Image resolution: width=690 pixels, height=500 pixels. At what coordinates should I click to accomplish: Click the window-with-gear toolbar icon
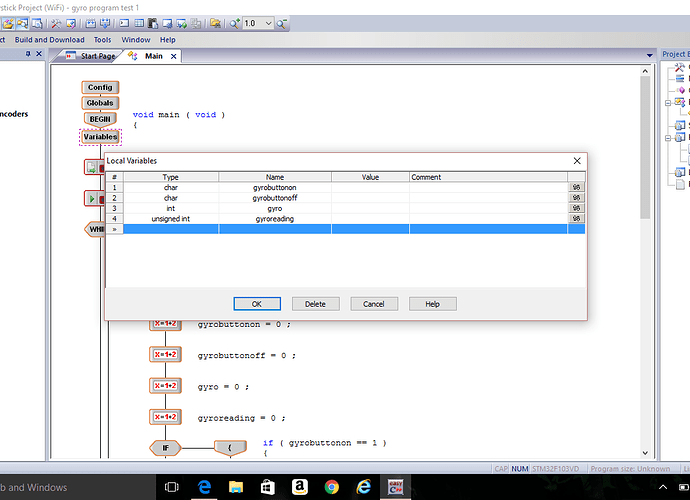pos(167,23)
